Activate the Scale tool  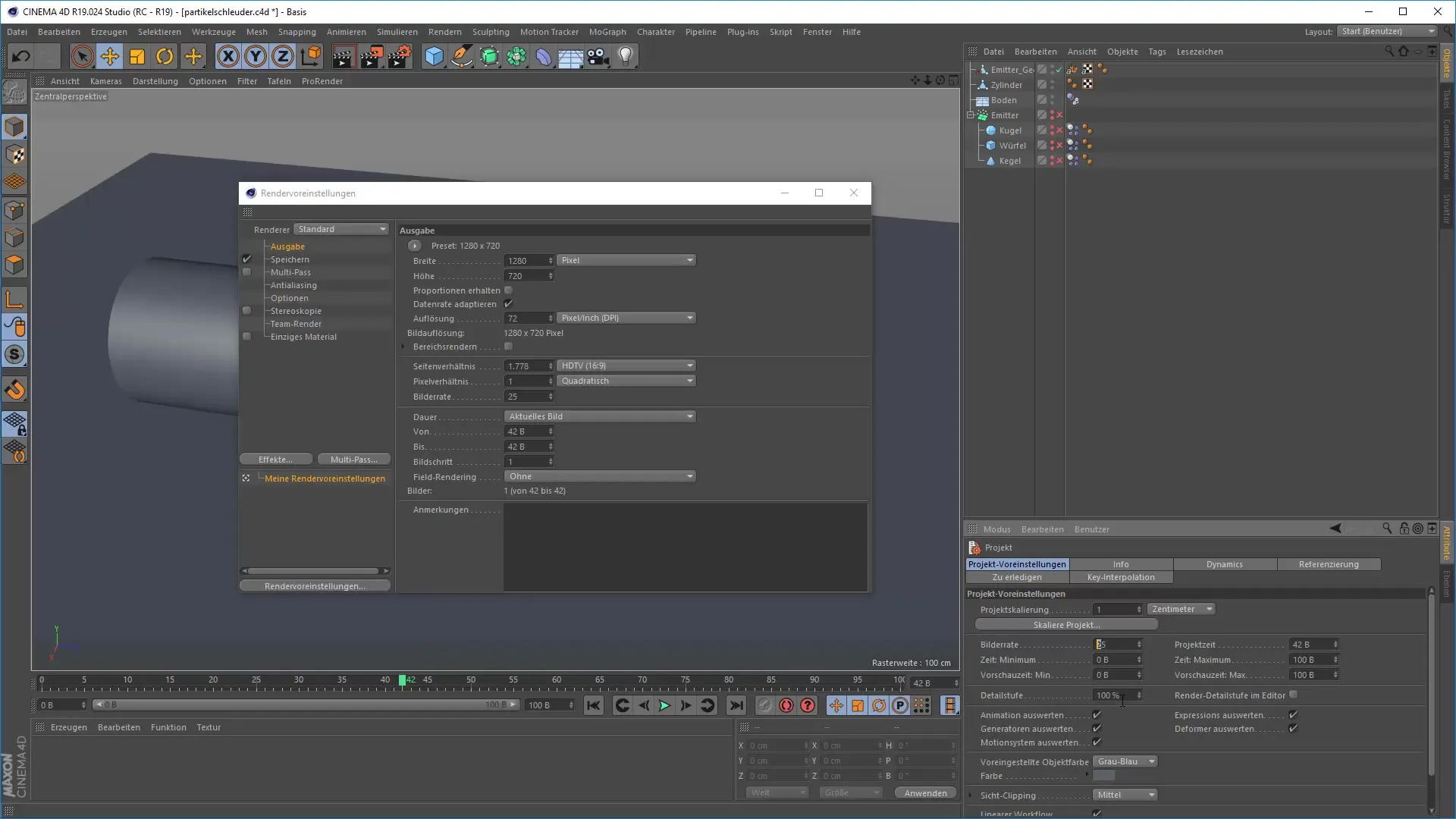click(x=137, y=56)
